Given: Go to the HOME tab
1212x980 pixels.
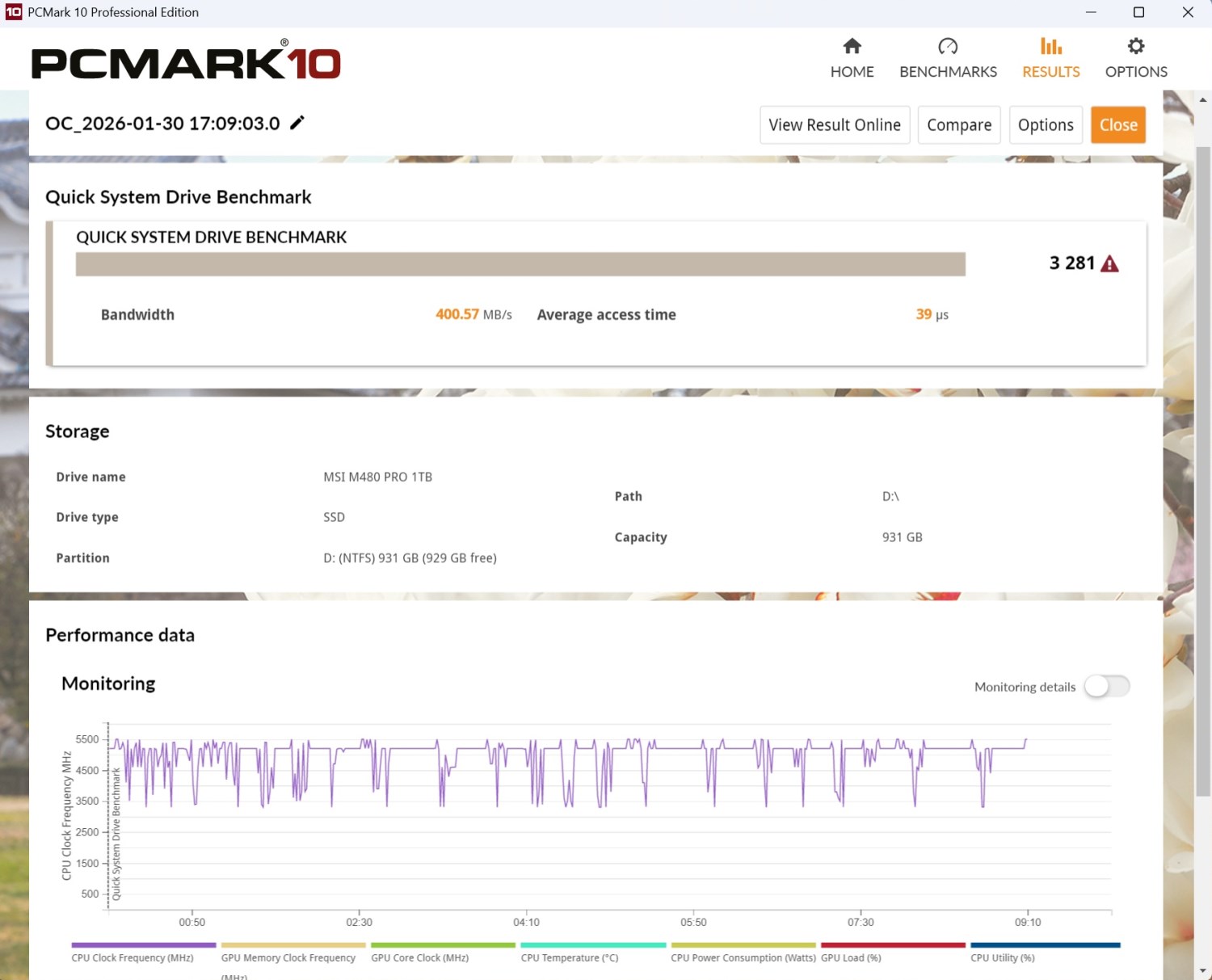Looking at the screenshot, I should coord(852,58).
